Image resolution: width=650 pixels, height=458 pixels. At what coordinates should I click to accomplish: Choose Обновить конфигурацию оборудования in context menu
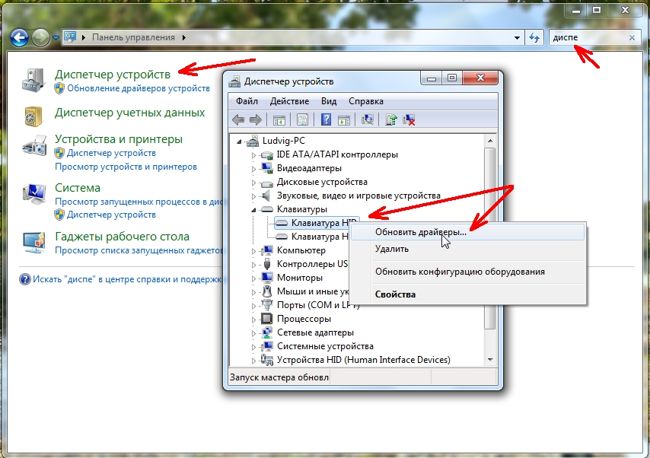[x=468, y=272]
